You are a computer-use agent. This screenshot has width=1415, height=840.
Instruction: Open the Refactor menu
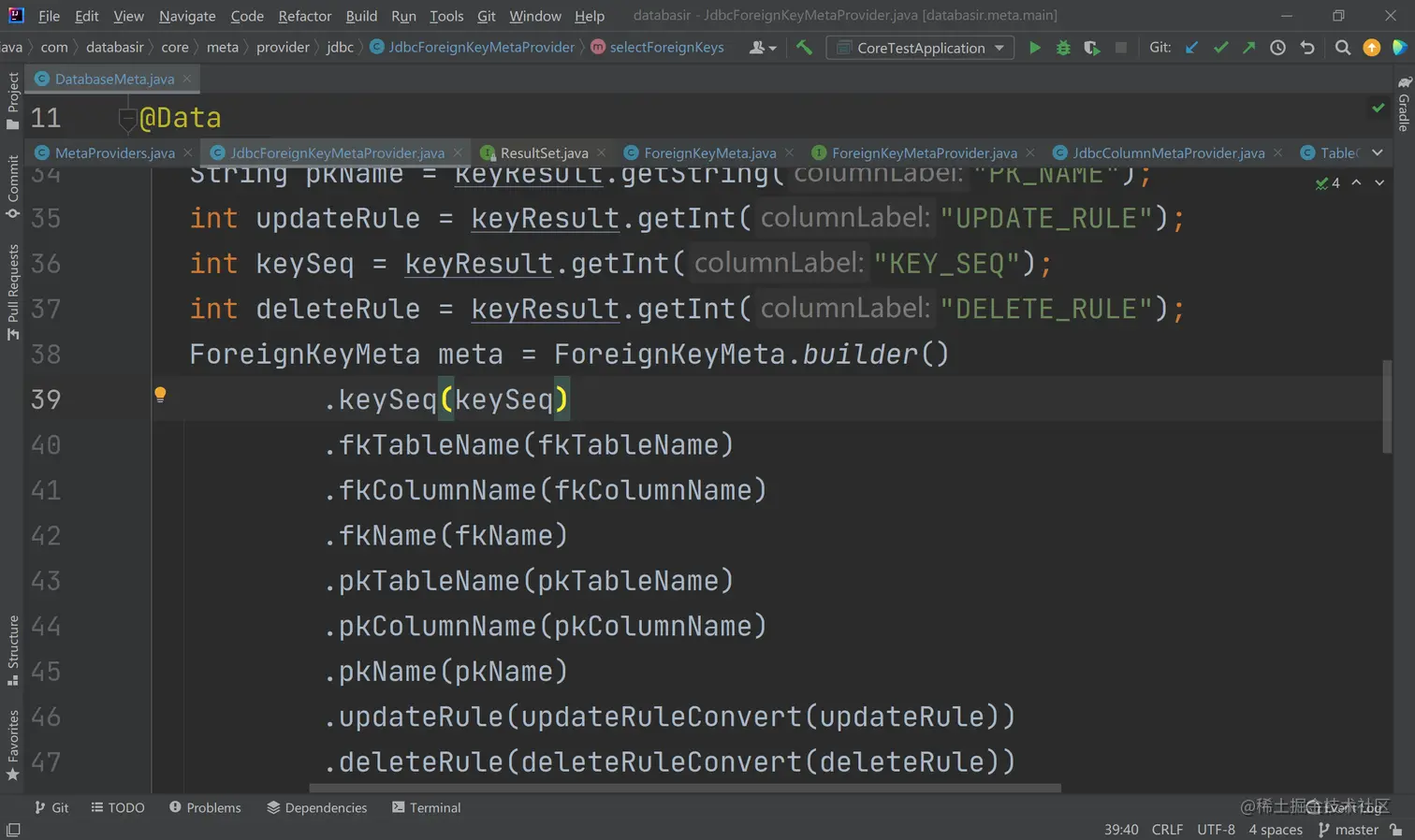(305, 16)
